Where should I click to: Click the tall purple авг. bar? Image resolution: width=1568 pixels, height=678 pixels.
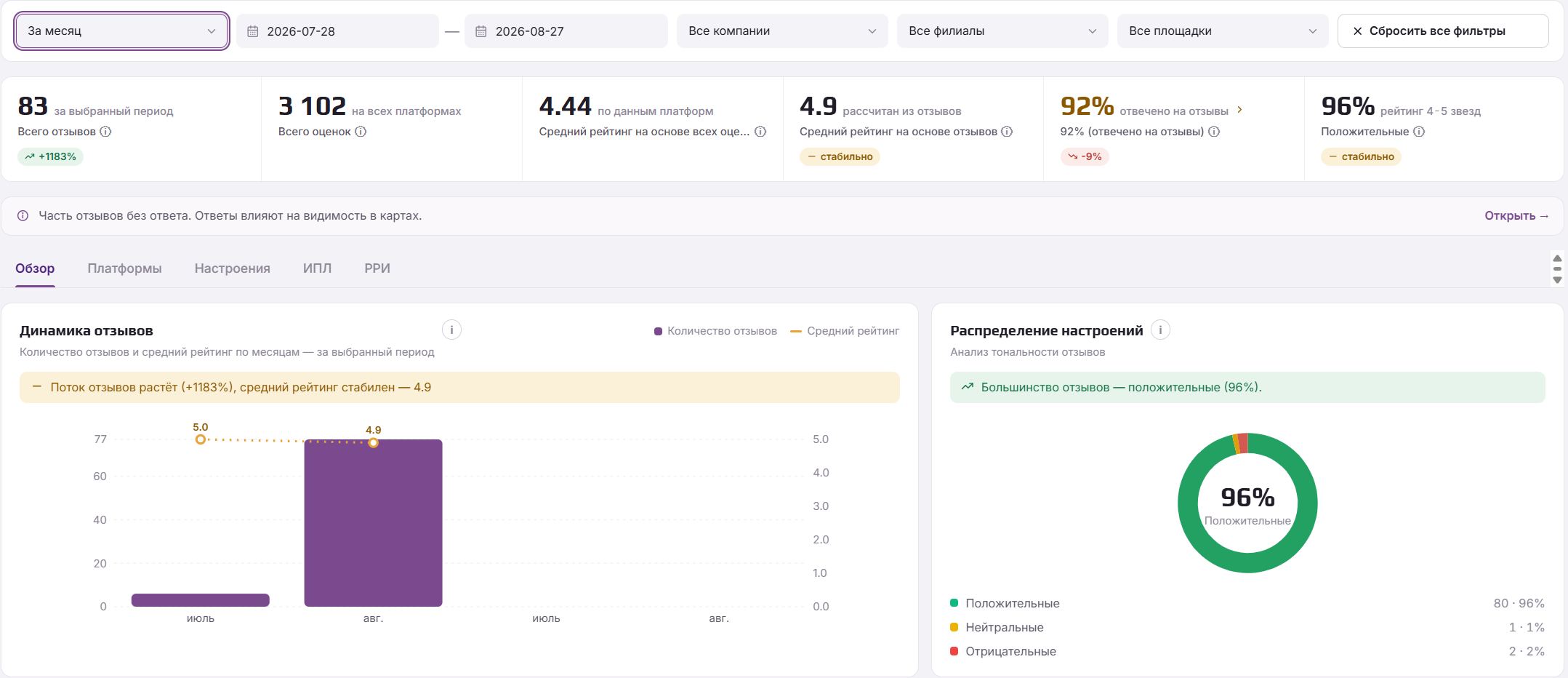[x=373, y=523]
